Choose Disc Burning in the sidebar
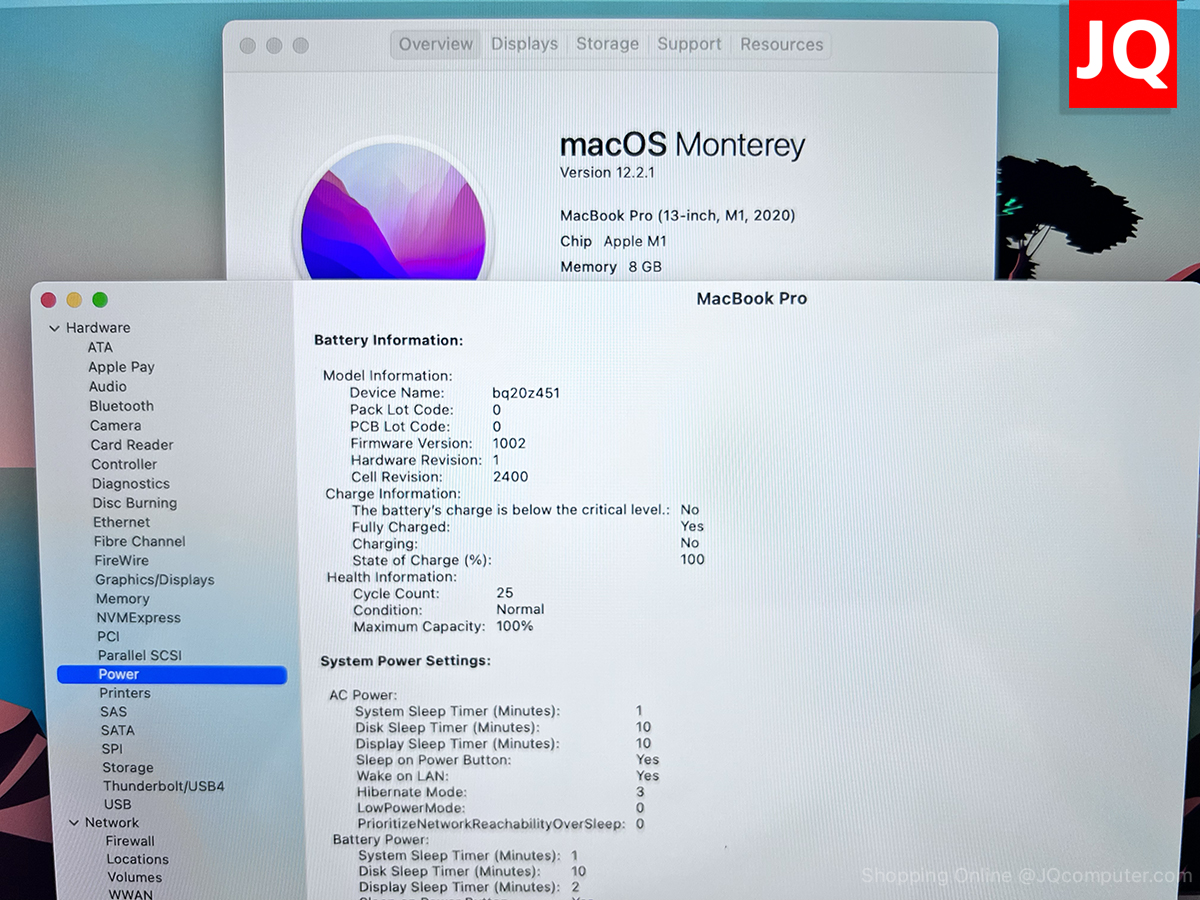Viewport: 1200px width, 900px height. [x=134, y=503]
